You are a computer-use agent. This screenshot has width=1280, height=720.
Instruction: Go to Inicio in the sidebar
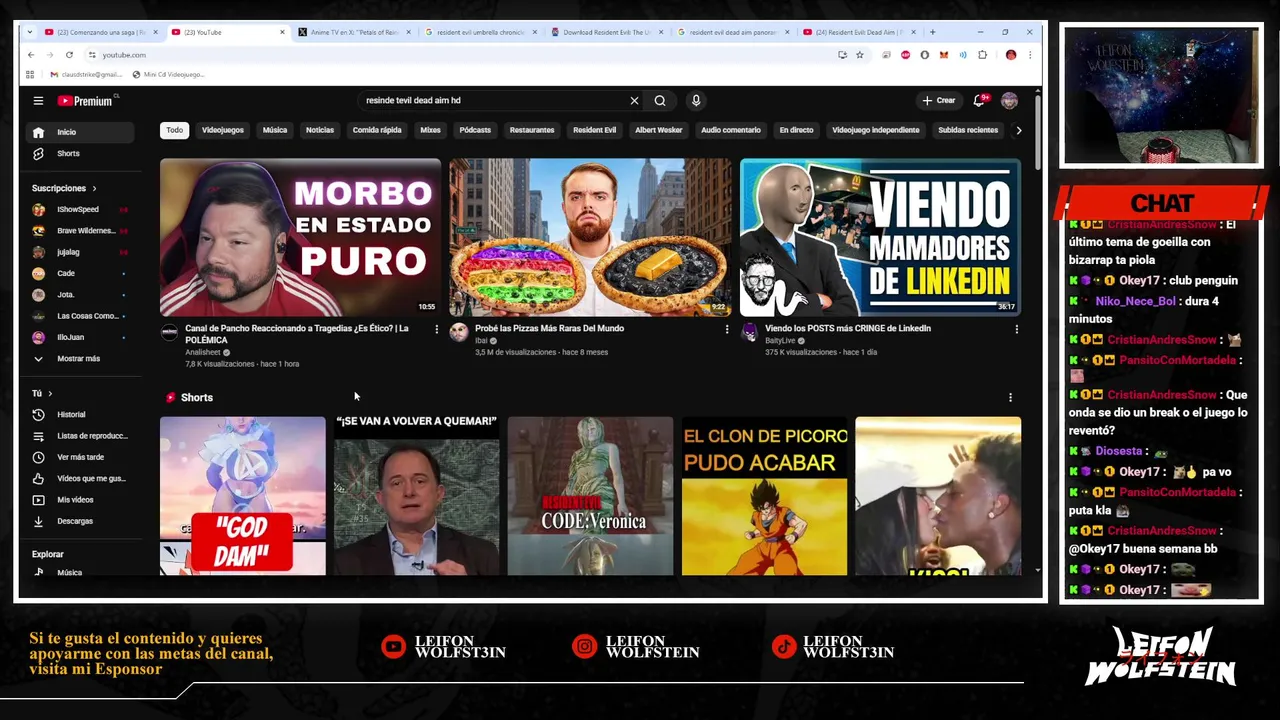click(80, 132)
